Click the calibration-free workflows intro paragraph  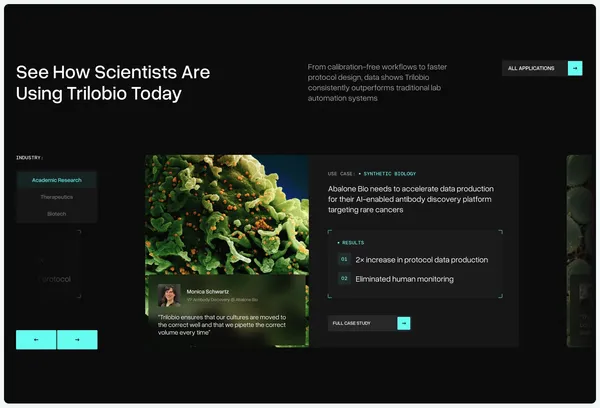(377, 82)
